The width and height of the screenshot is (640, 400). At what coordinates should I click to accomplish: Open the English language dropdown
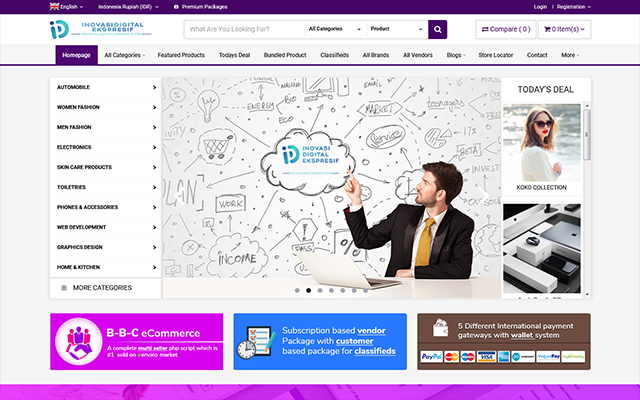pyautogui.click(x=69, y=6)
